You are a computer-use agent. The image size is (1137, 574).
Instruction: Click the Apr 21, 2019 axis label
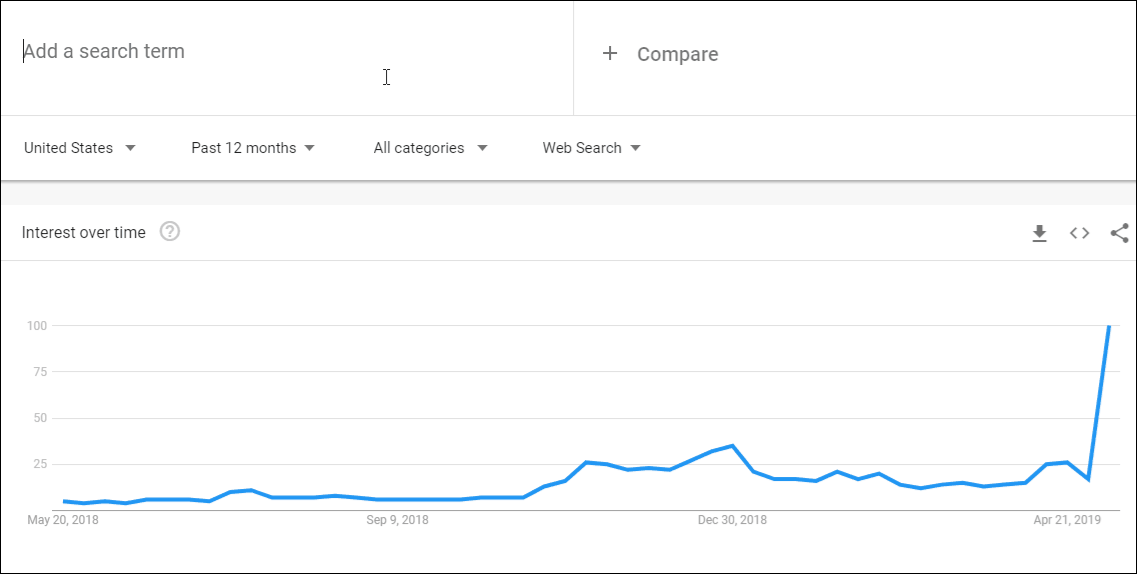1067,520
